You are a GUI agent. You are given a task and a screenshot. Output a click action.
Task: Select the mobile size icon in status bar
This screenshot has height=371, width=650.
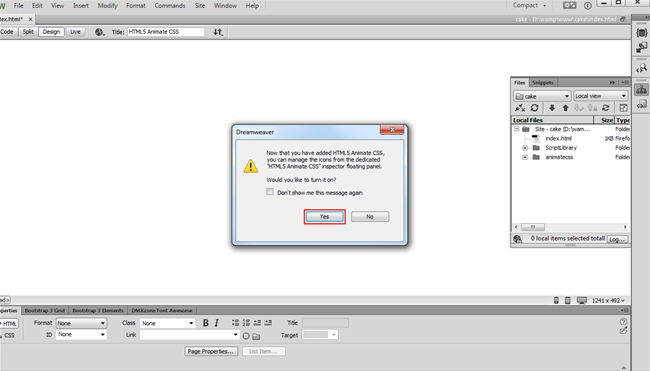[556, 300]
